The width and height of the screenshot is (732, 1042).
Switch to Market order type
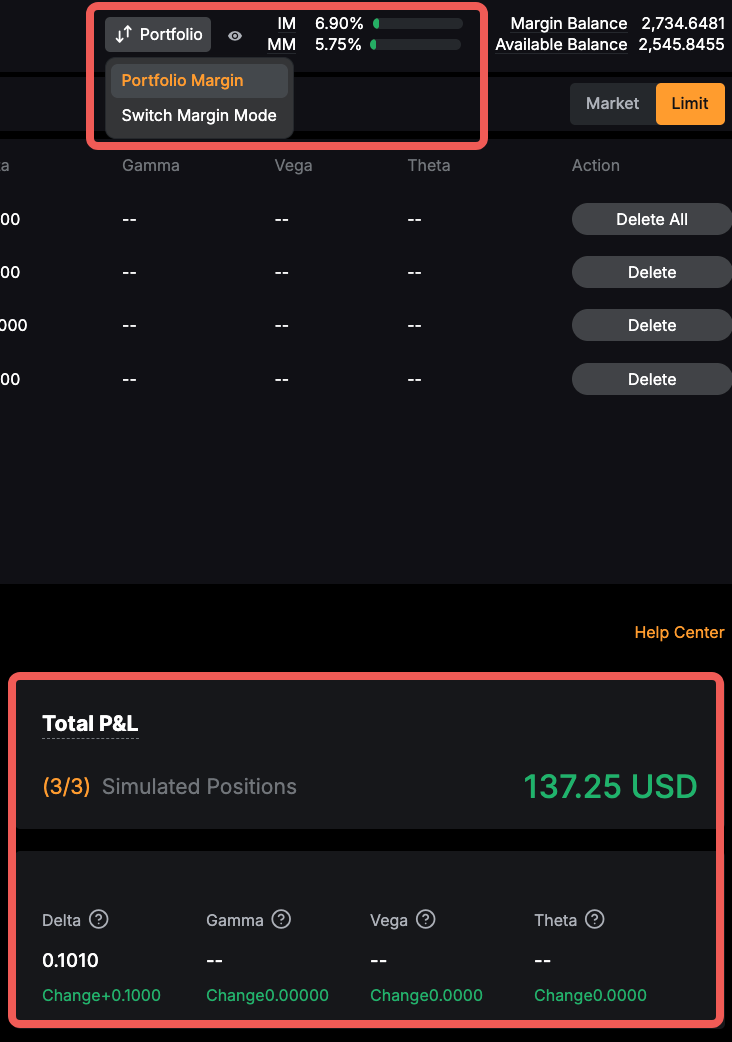[x=612, y=104]
